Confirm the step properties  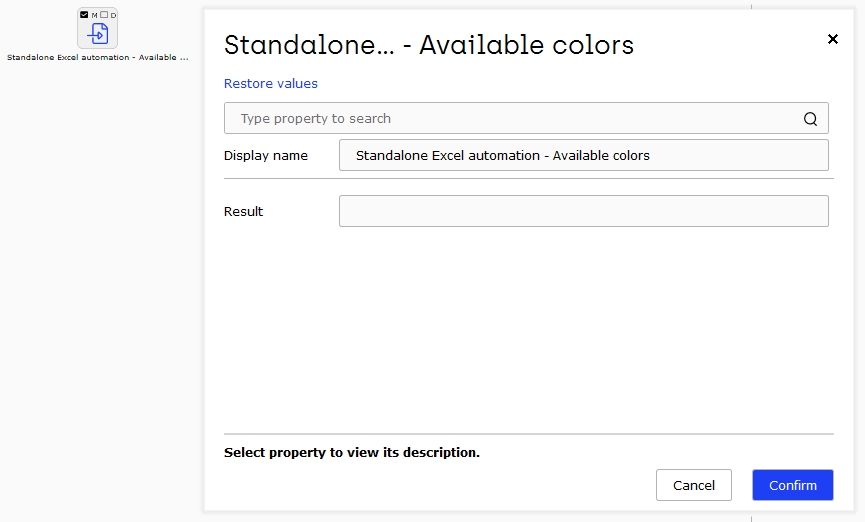pos(792,485)
